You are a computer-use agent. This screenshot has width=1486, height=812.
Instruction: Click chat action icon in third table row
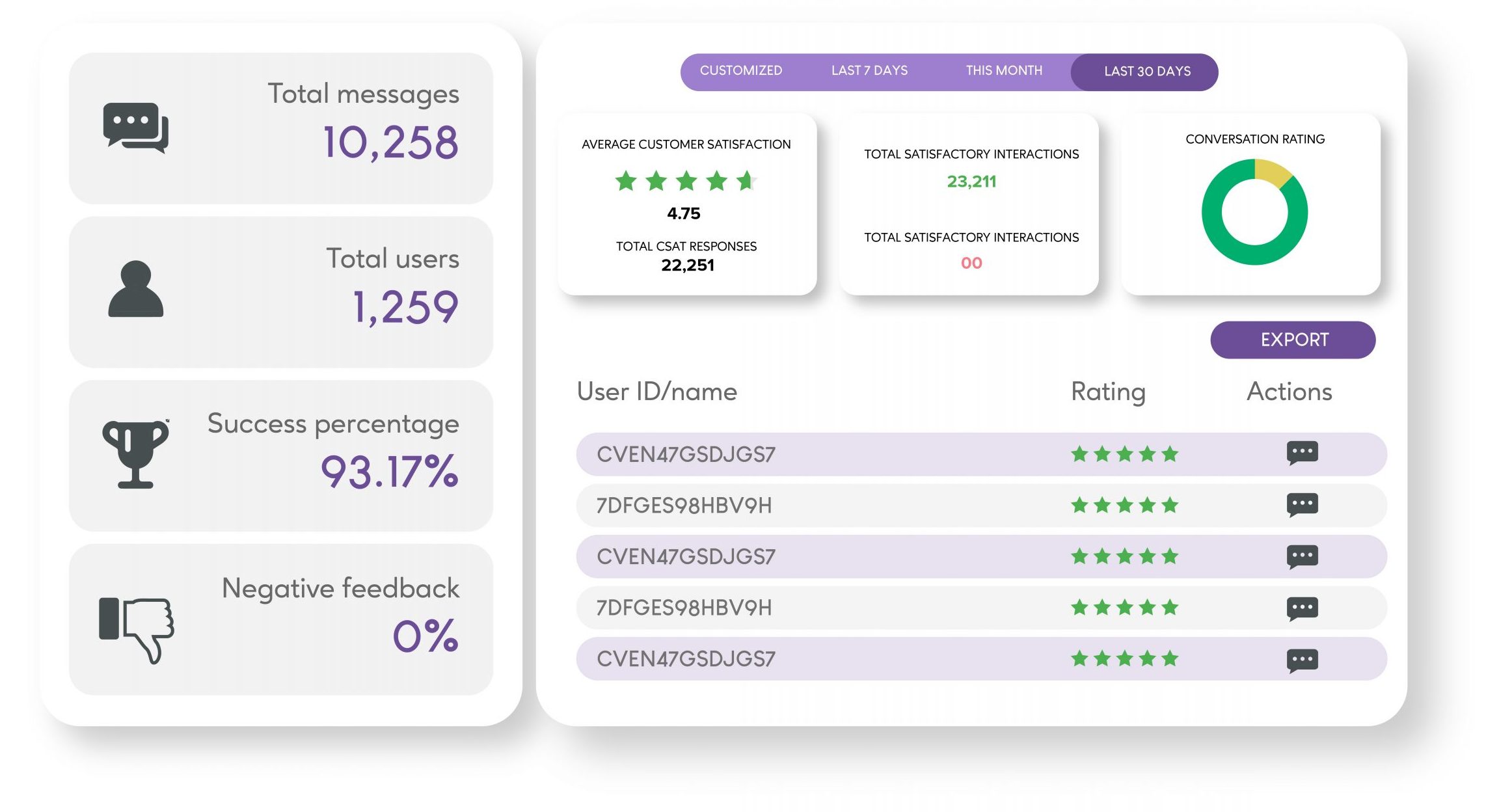click(x=1302, y=557)
